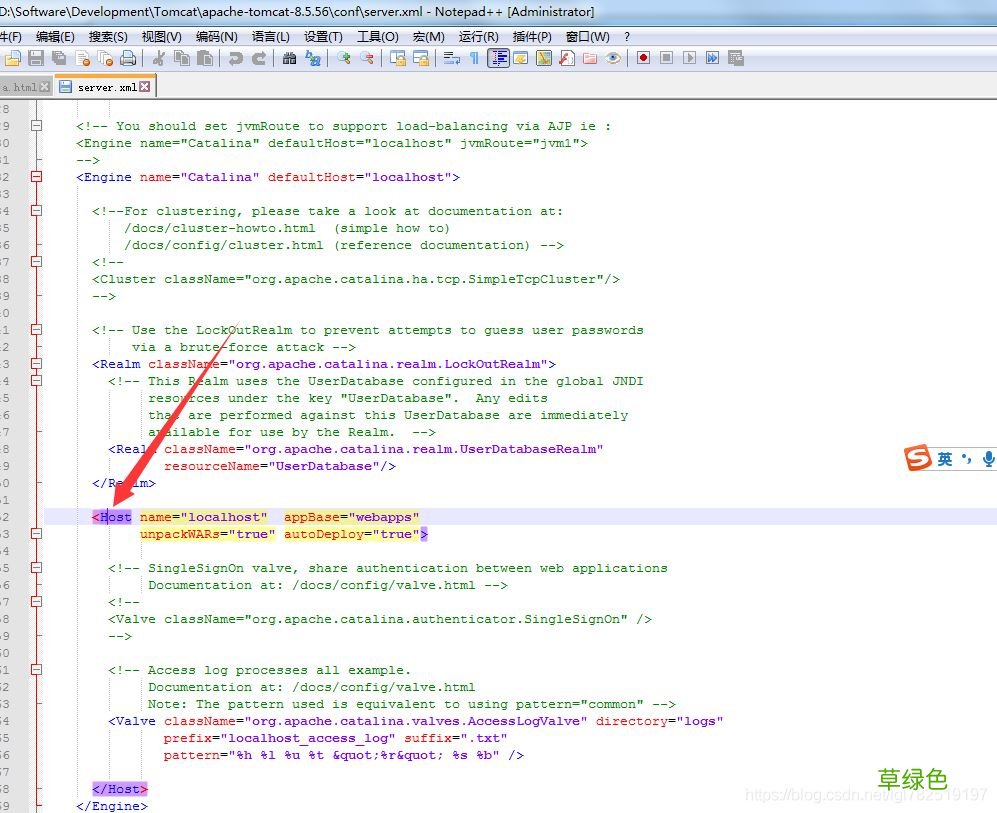
Task: Collapse the Host localhost fold marker
Action: (37, 517)
